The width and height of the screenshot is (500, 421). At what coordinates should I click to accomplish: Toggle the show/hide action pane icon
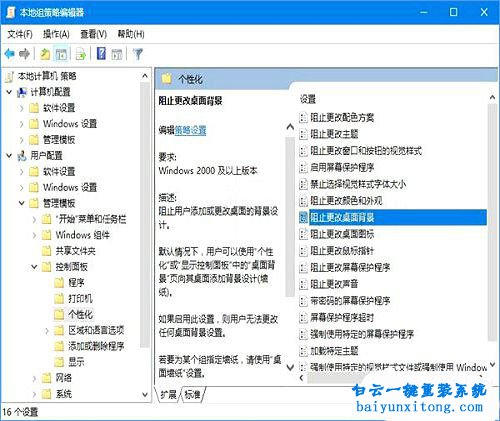[117, 54]
